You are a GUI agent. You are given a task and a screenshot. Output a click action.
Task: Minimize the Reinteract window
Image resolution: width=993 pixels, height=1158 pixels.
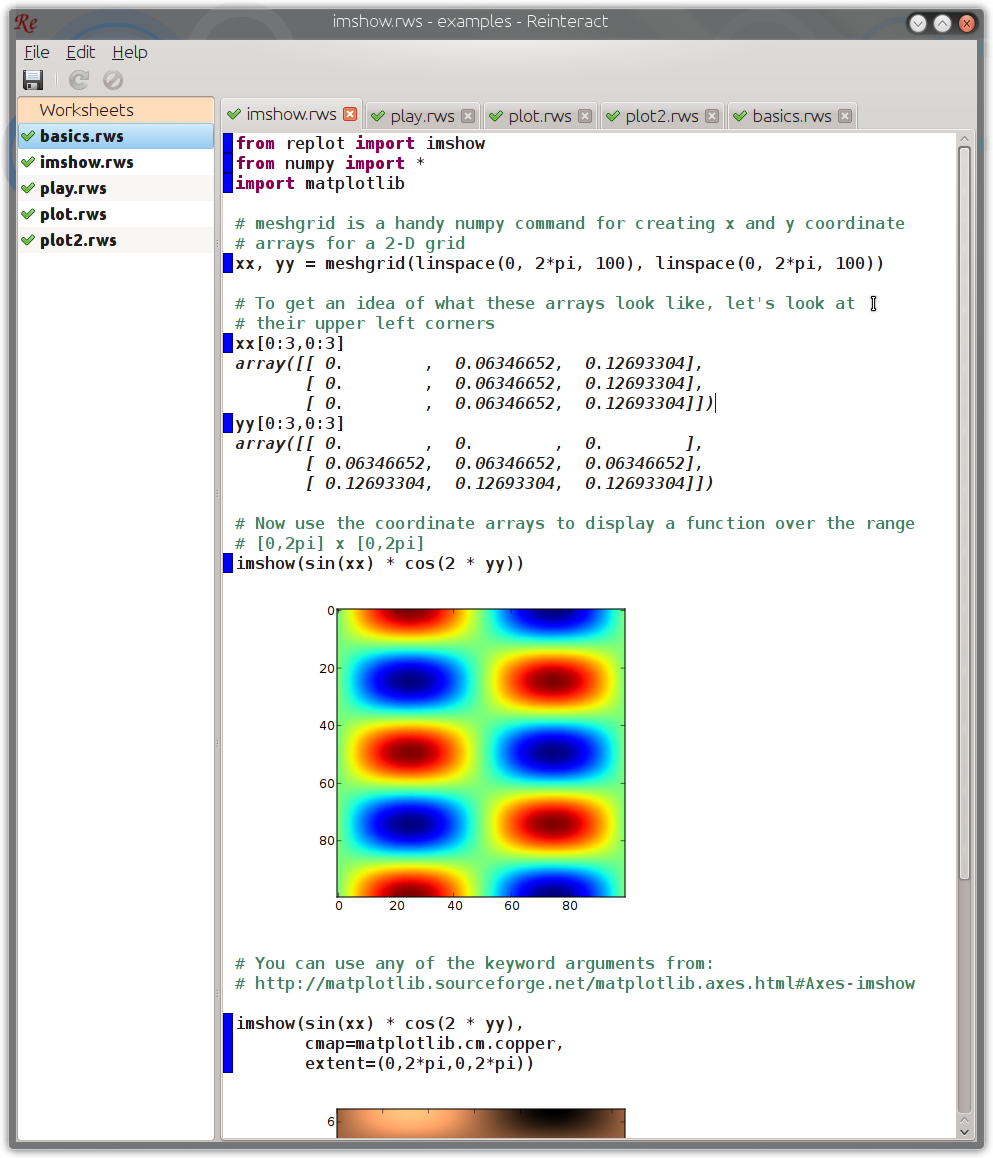tap(918, 24)
